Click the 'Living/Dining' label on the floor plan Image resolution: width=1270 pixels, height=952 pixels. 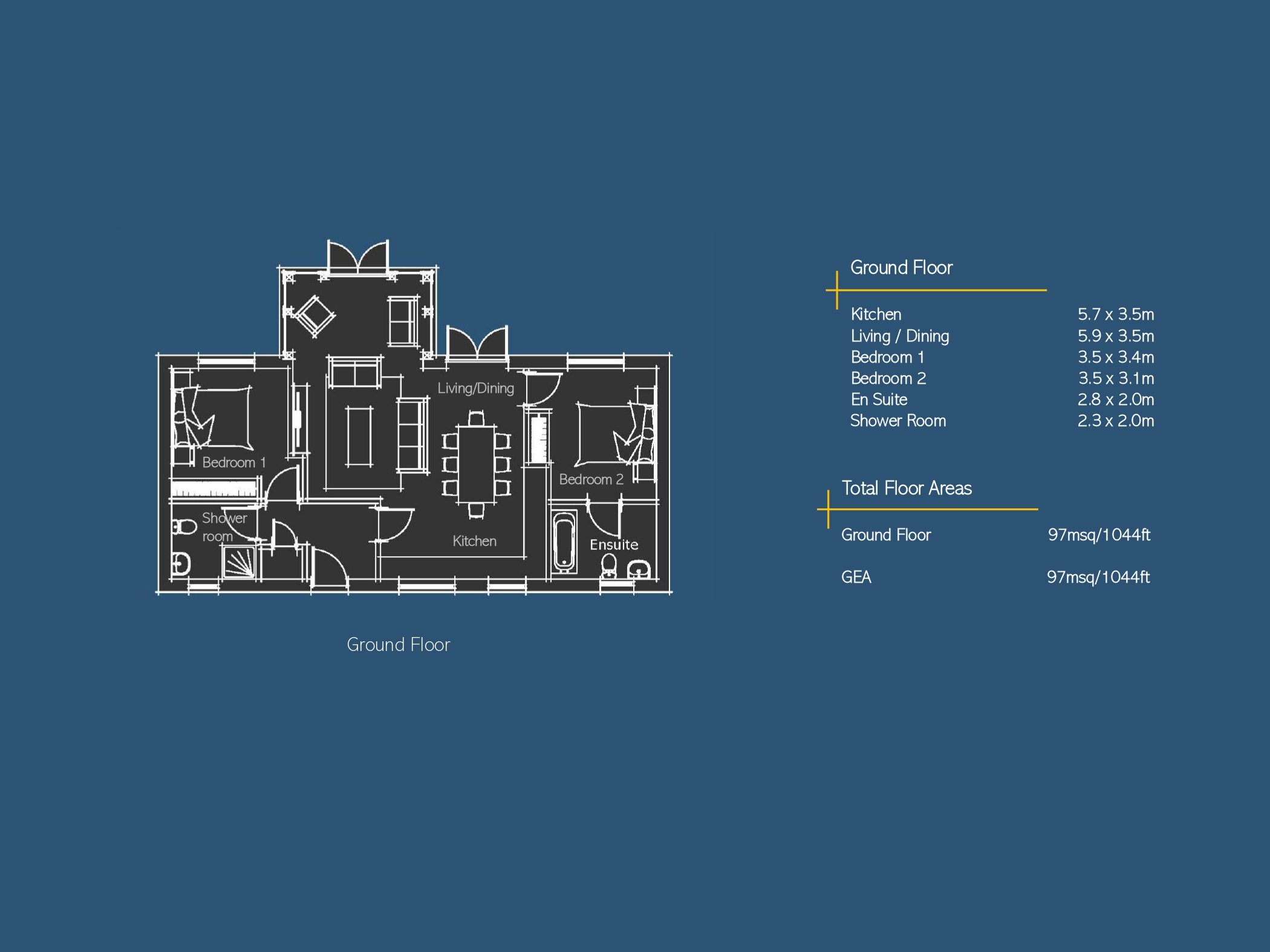[476, 389]
